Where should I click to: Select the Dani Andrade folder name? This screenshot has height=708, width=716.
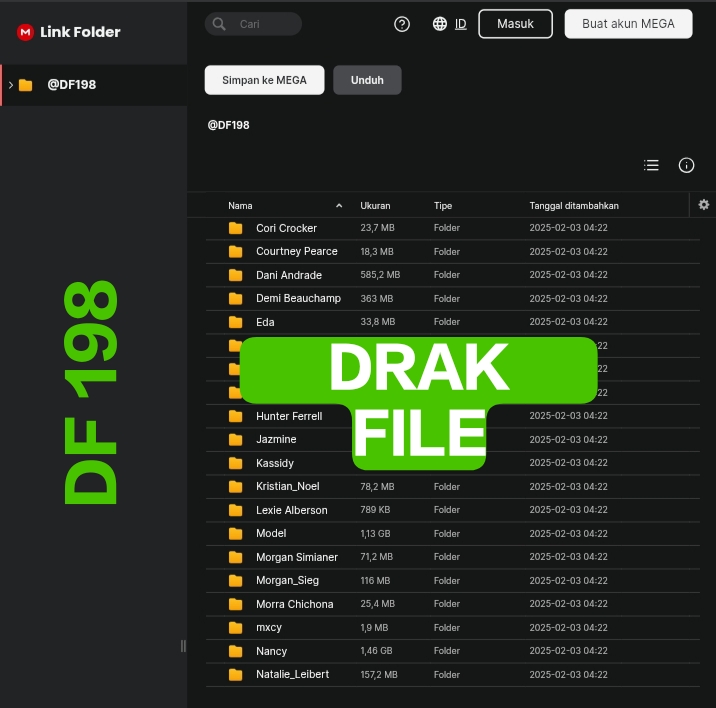[289, 275]
